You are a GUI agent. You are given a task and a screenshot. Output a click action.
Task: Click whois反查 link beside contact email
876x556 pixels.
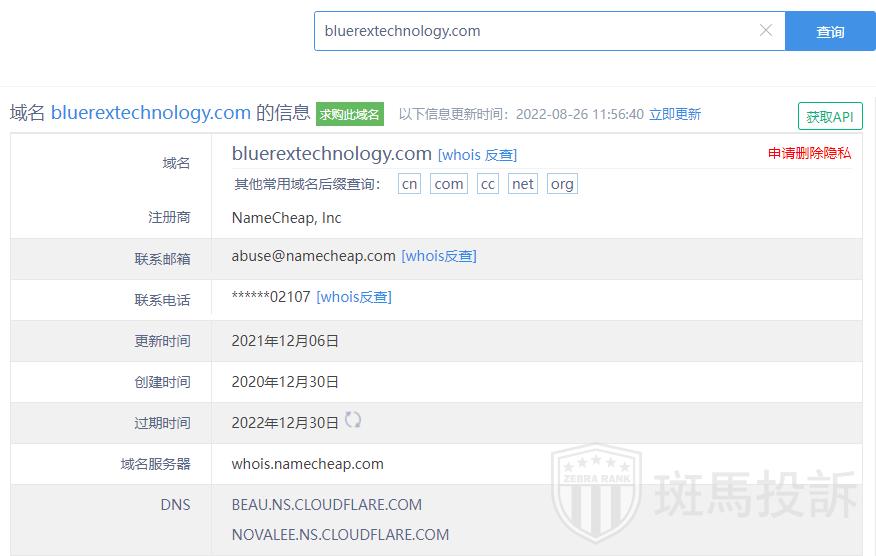tap(439, 256)
